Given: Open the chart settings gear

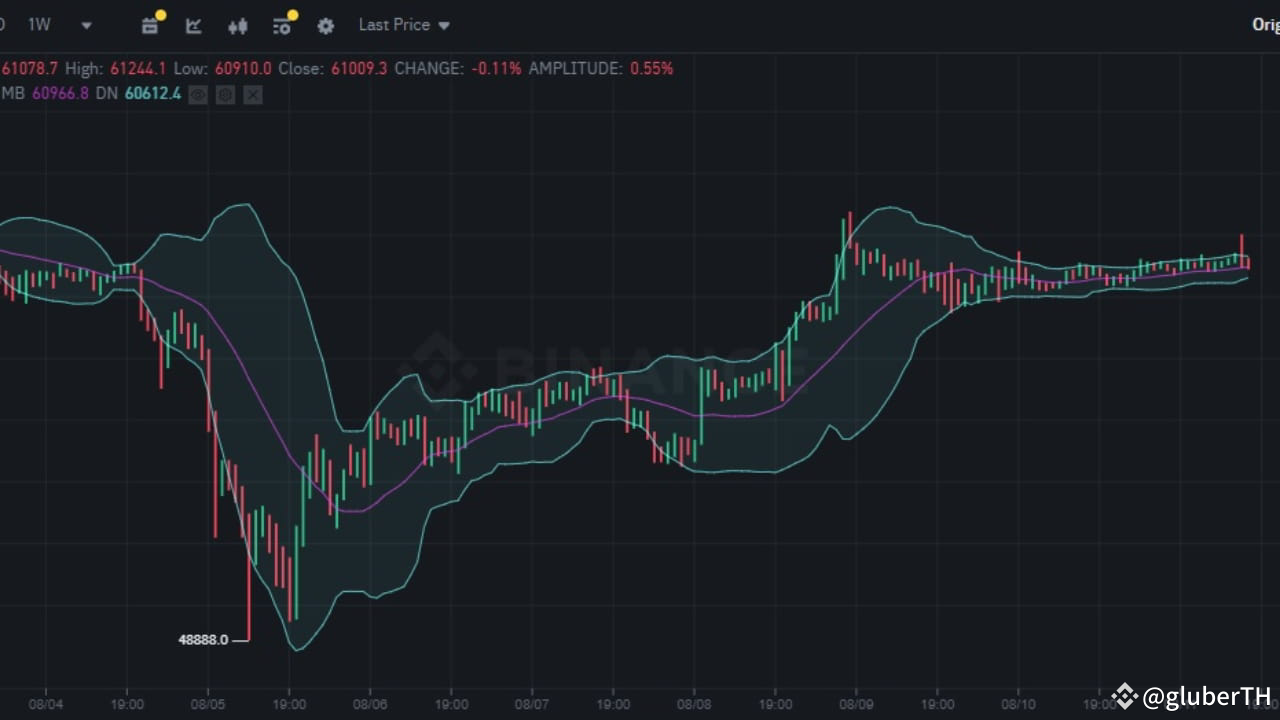Looking at the screenshot, I should click(x=325, y=26).
